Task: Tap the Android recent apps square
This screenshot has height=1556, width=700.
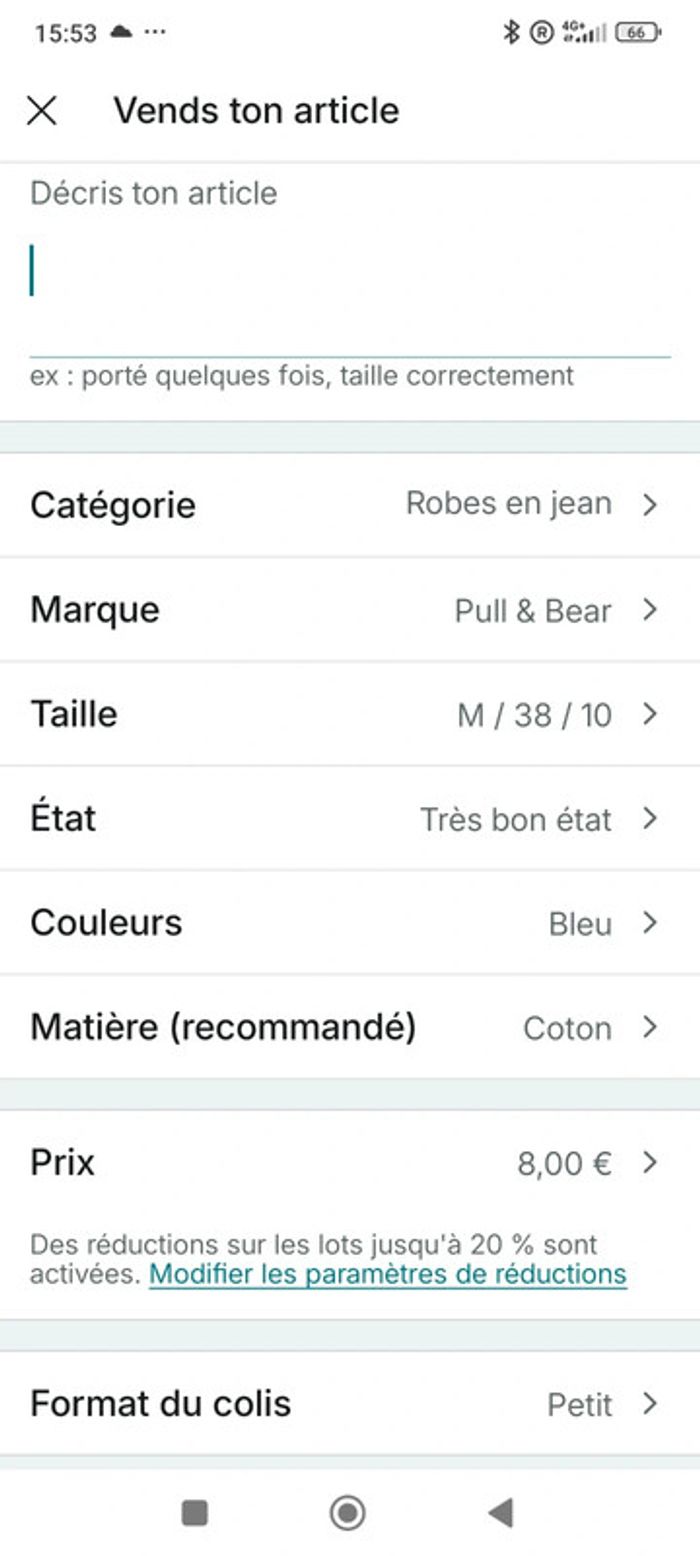Action: coord(195,1512)
